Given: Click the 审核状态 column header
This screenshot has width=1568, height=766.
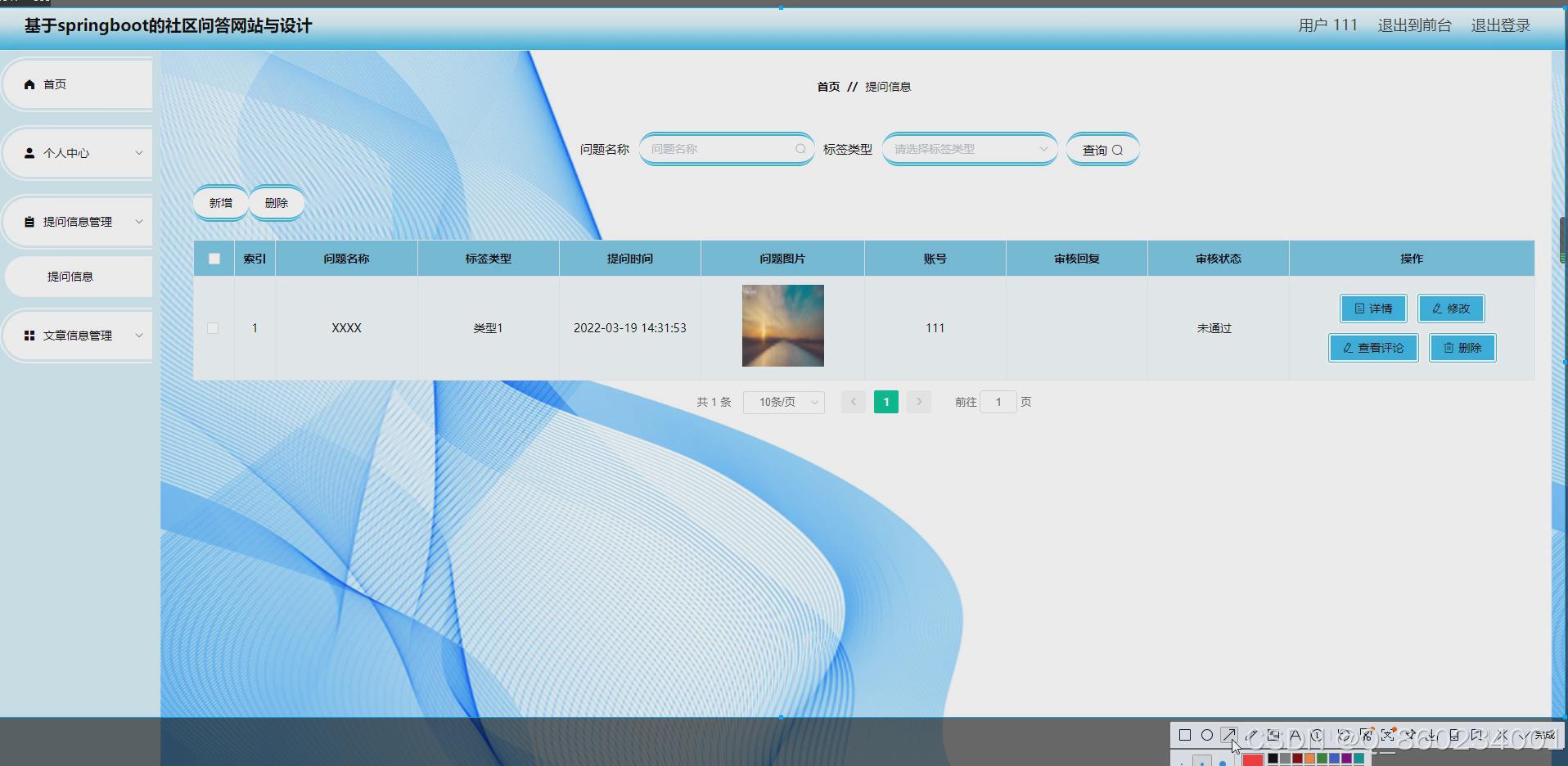Looking at the screenshot, I should coord(1219,259).
